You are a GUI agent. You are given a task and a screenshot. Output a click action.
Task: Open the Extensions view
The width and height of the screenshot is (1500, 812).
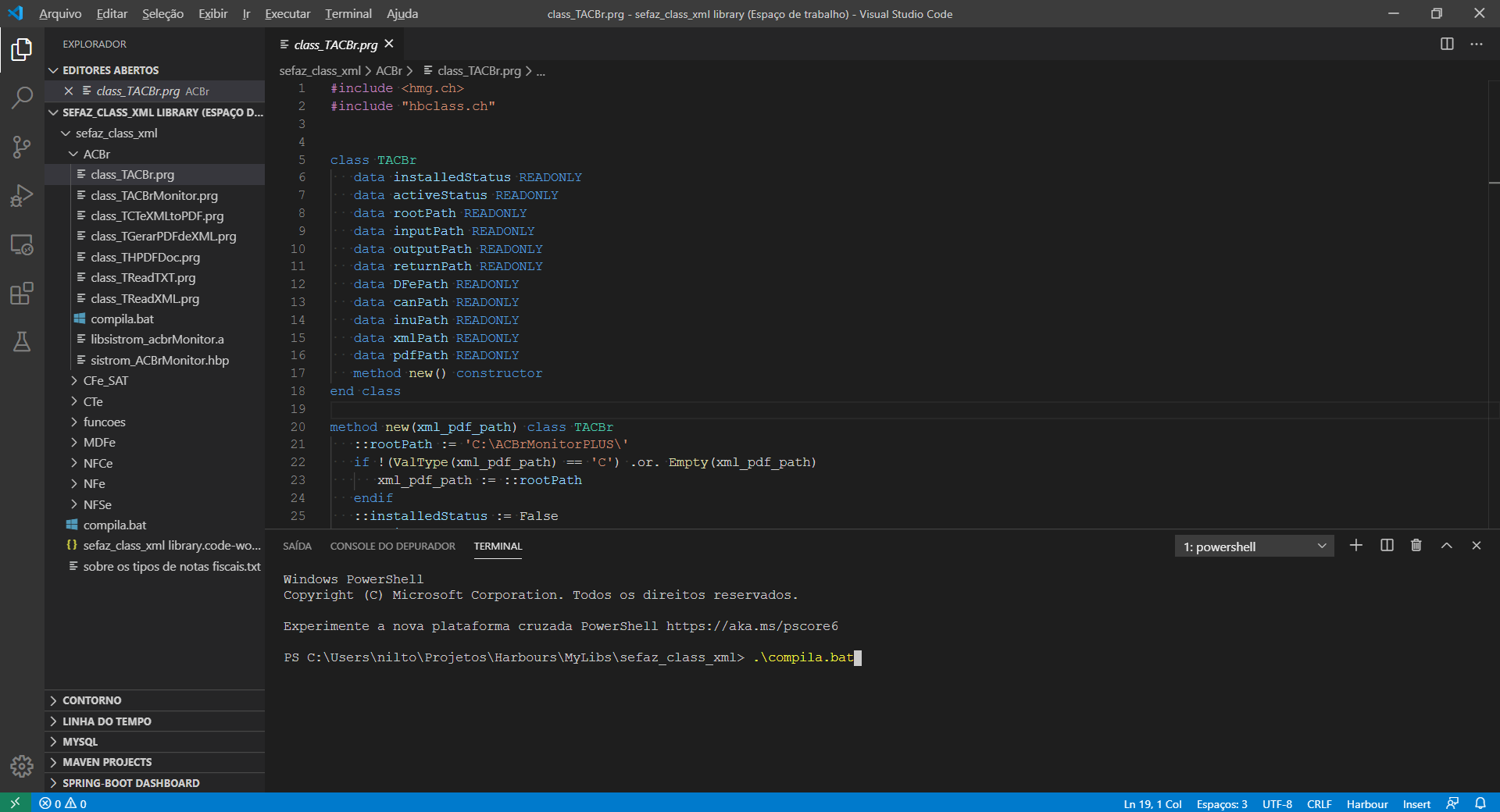coord(22,294)
